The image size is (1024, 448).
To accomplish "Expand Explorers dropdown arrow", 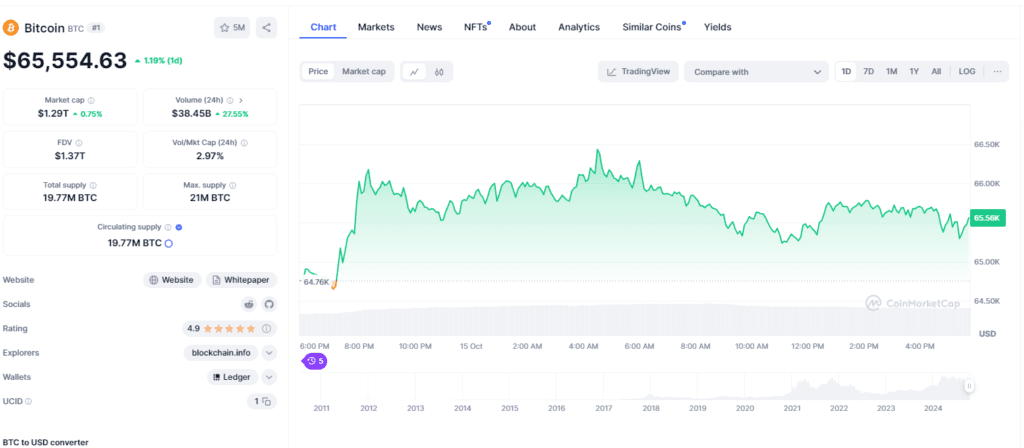I will 269,353.
